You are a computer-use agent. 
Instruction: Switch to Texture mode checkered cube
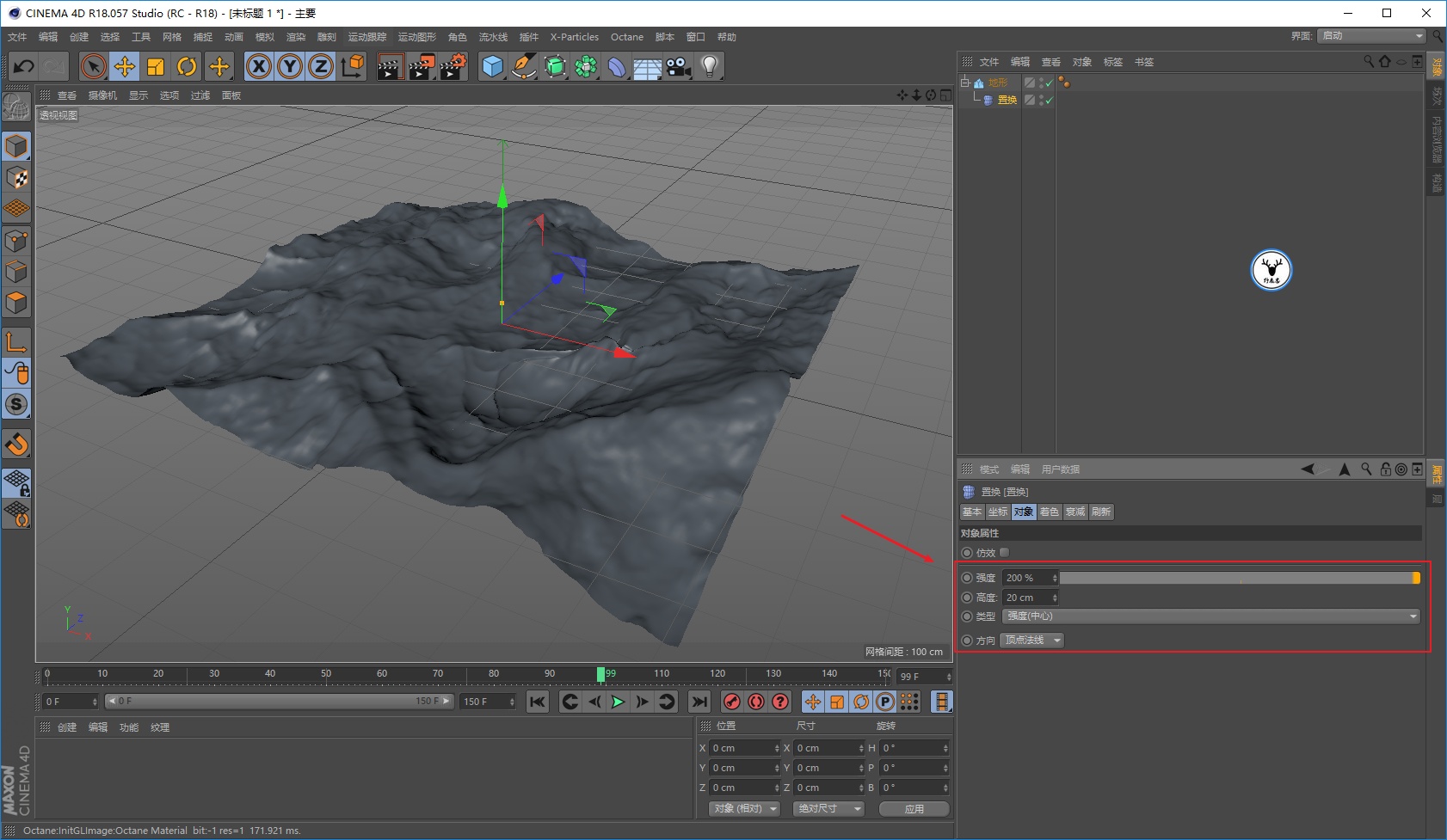[x=16, y=178]
